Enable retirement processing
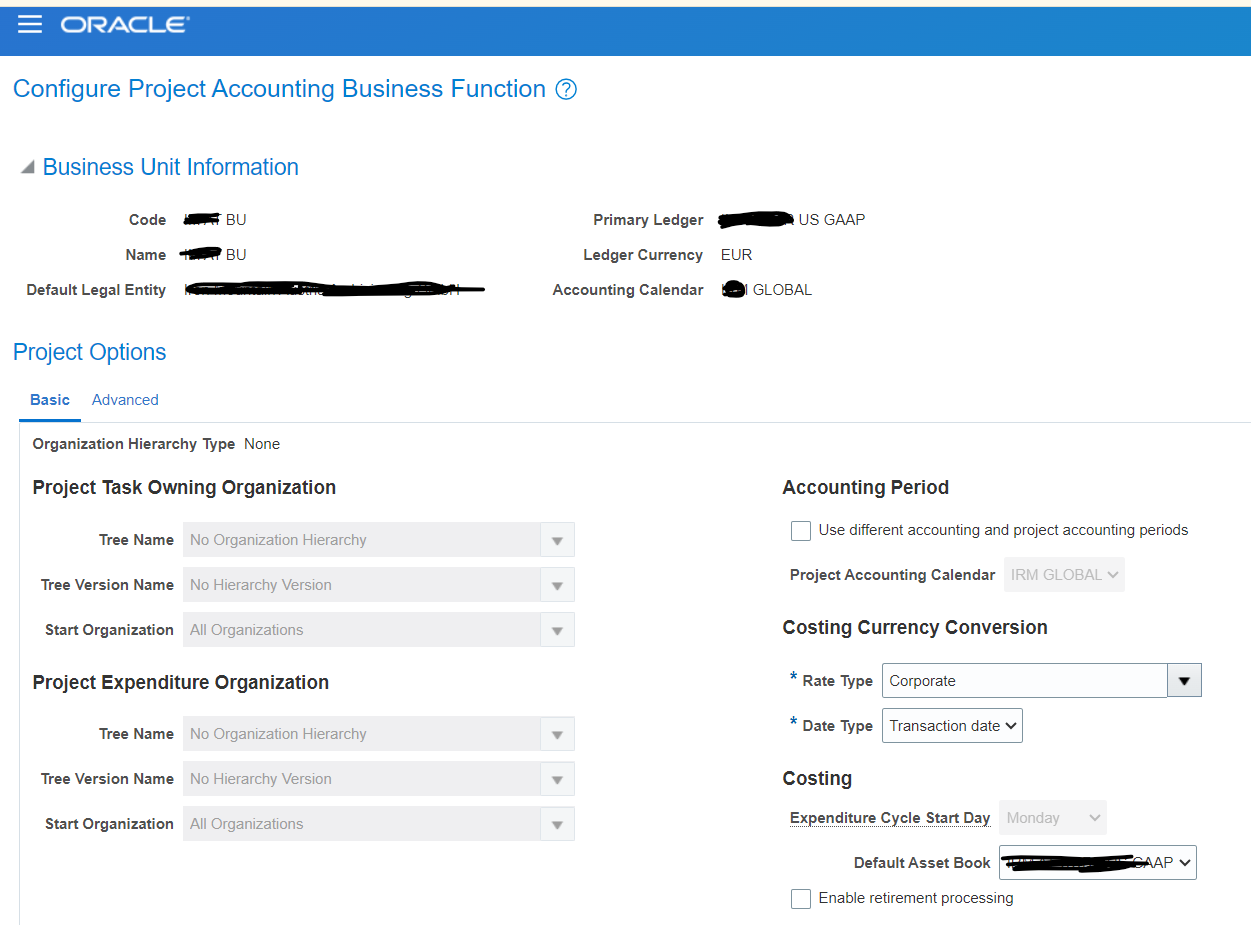This screenshot has height=925, width=1251. pos(800,898)
